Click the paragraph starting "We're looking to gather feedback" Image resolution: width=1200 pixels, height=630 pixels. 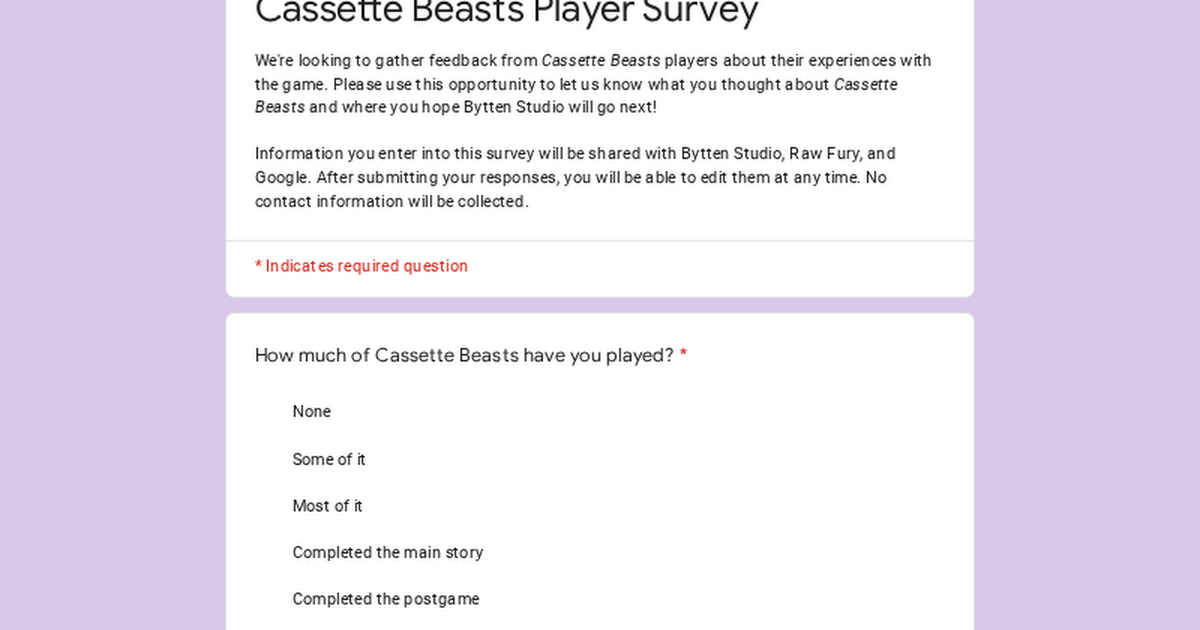(x=593, y=84)
